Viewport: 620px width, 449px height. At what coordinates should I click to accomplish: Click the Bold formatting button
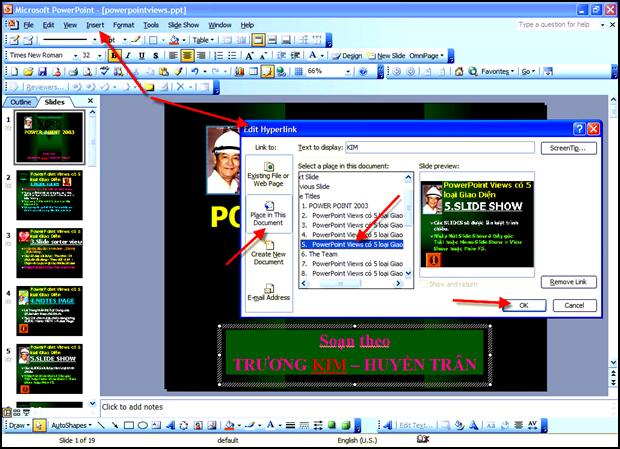[x=114, y=56]
